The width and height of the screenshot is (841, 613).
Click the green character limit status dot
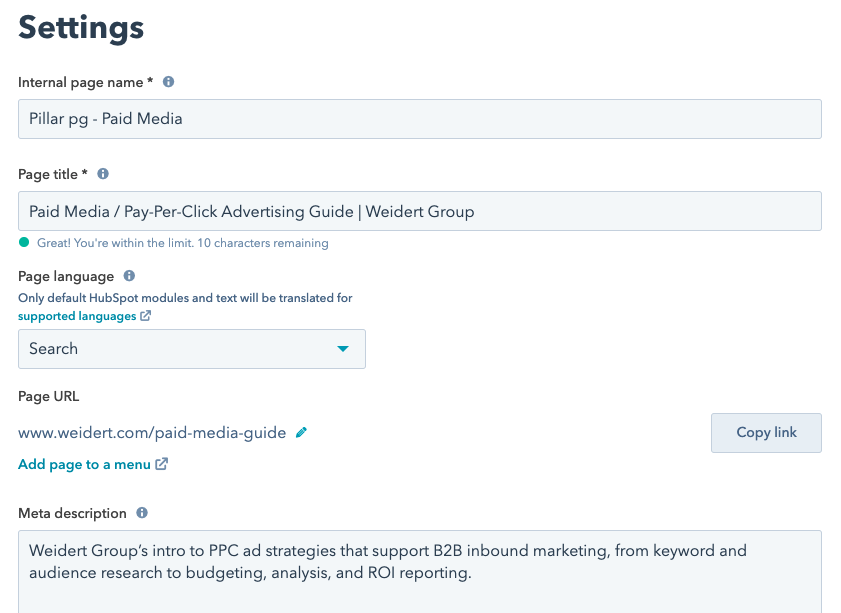click(22, 243)
